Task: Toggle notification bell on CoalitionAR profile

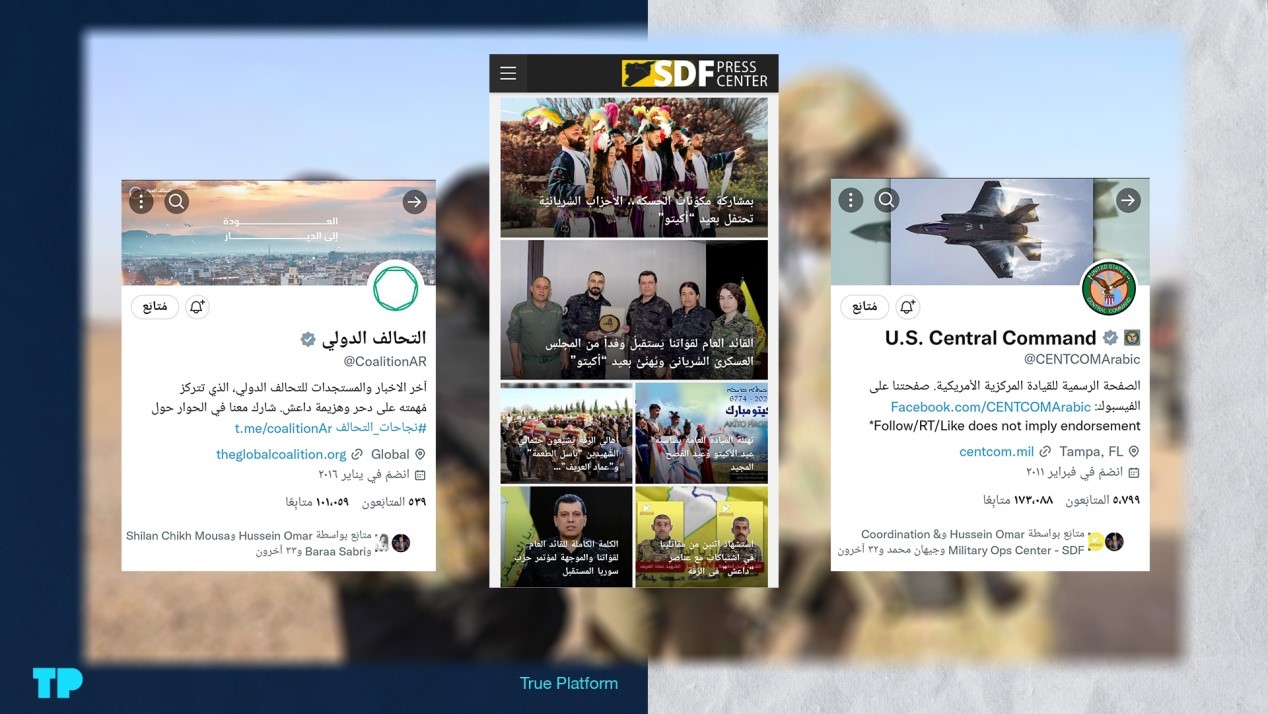Action: pyautogui.click(x=197, y=307)
